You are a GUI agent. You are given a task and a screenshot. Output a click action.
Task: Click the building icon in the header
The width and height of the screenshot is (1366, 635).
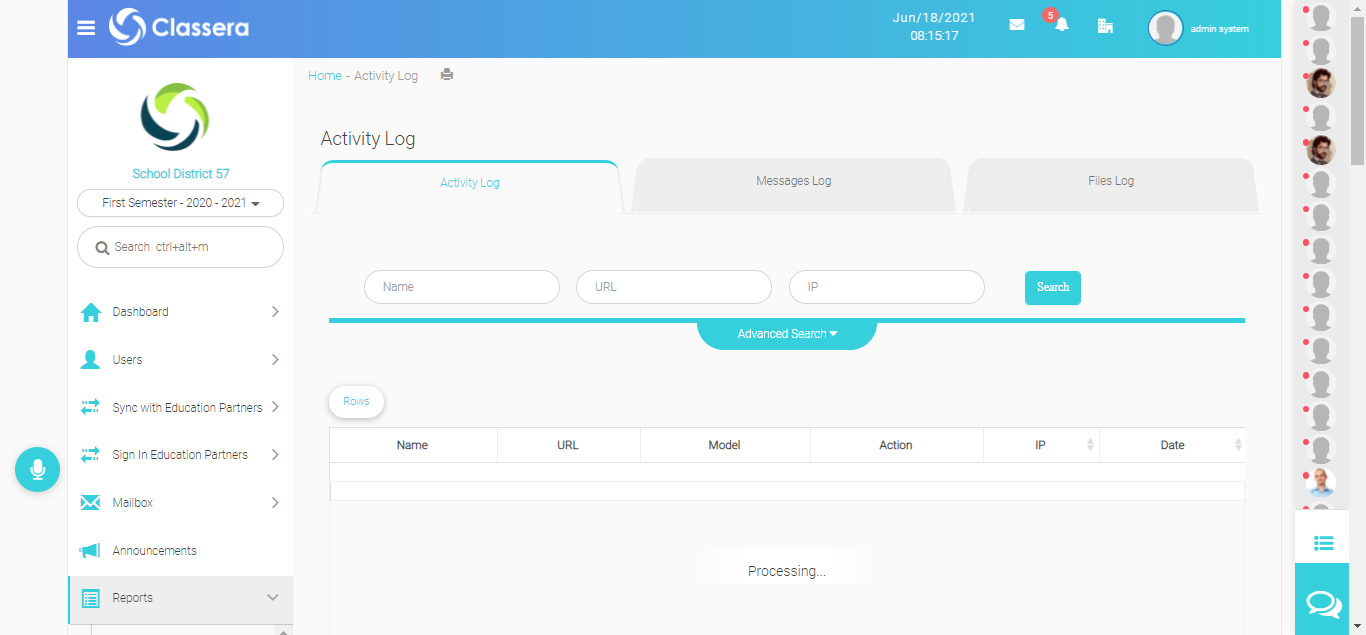tap(1105, 26)
